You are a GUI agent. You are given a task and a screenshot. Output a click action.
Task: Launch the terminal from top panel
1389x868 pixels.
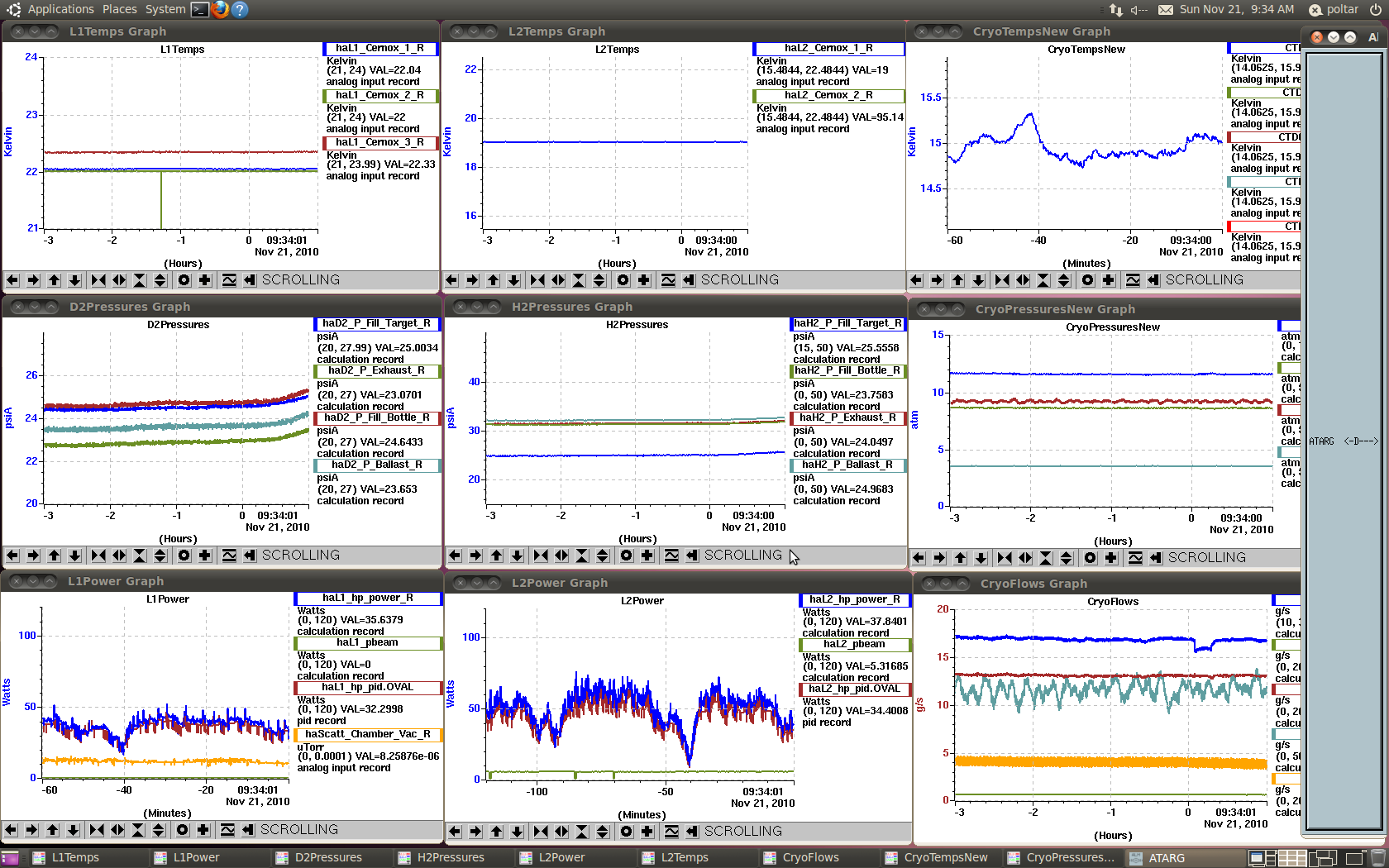199,9
